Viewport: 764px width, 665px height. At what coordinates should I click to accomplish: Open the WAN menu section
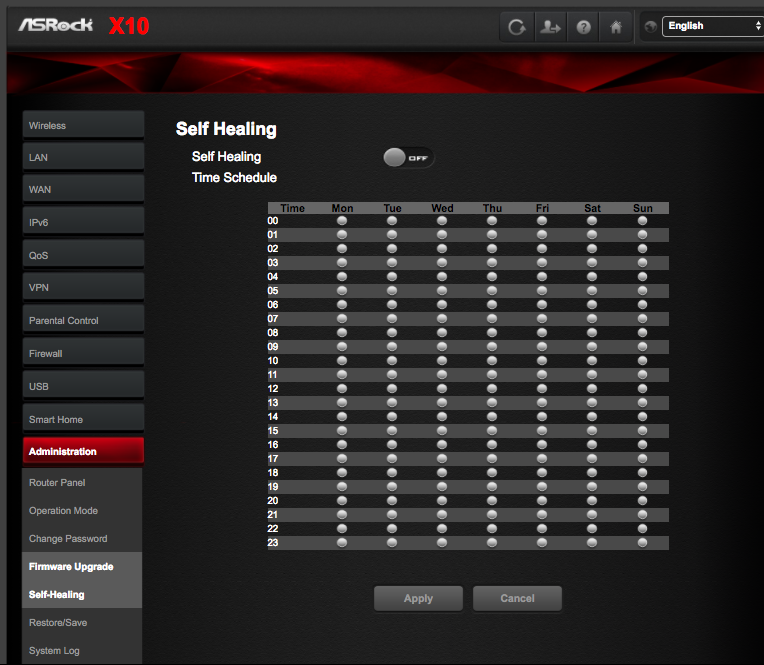(83, 190)
